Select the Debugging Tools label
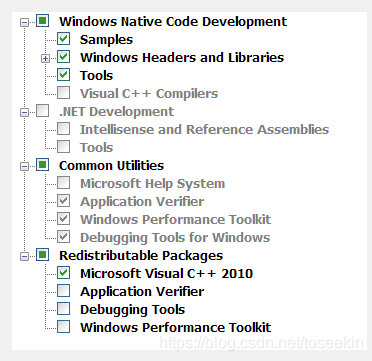This screenshot has height=361, width=372. (x=133, y=310)
